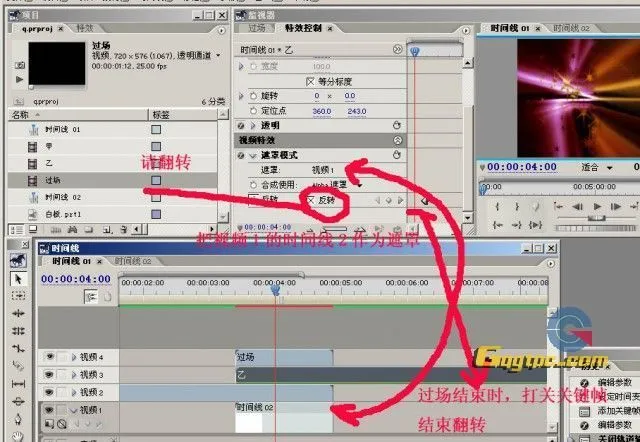Select the Selection arrow tool

coord(19,277)
